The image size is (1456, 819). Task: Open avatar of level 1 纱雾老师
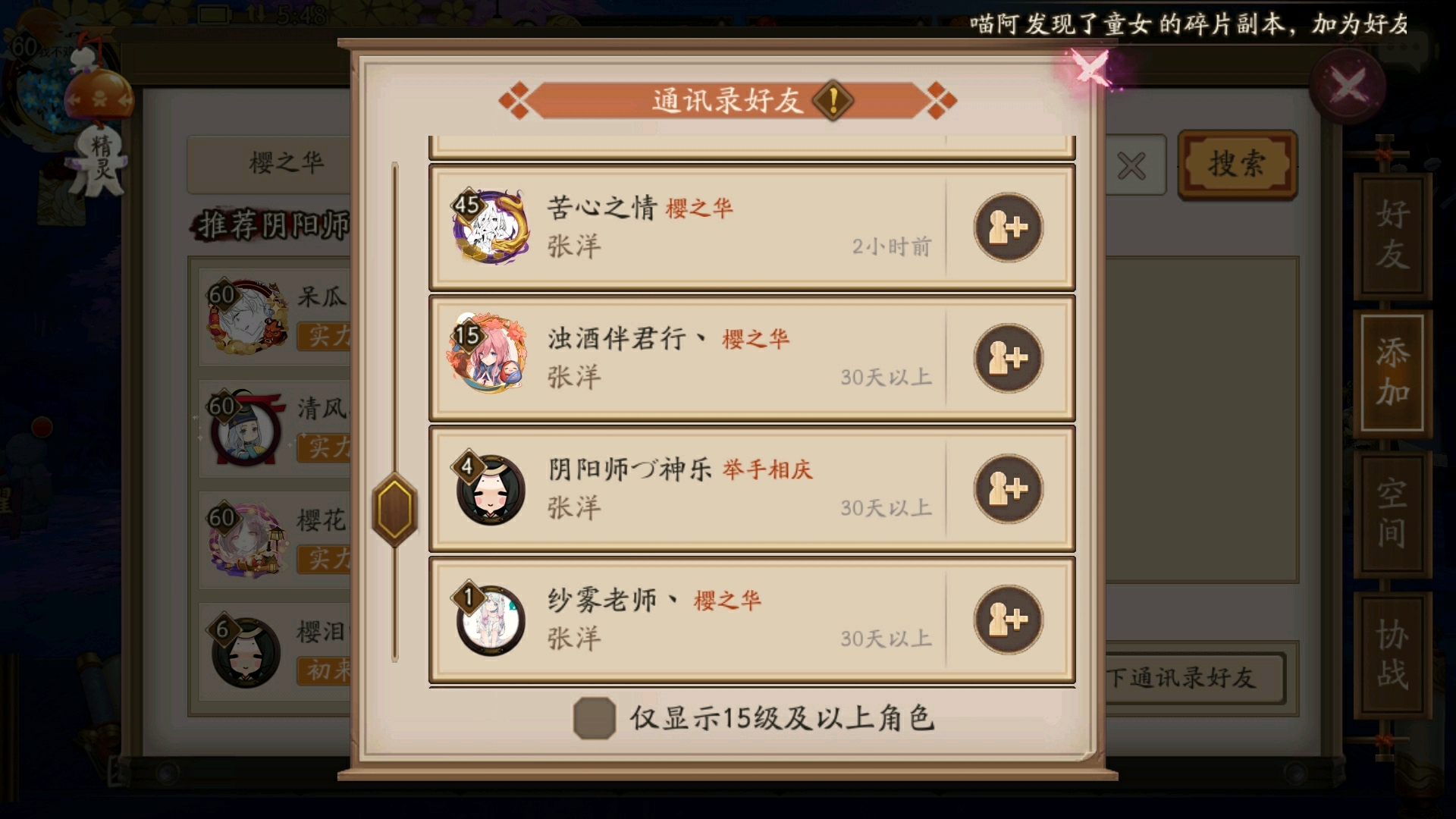click(x=490, y=620)
